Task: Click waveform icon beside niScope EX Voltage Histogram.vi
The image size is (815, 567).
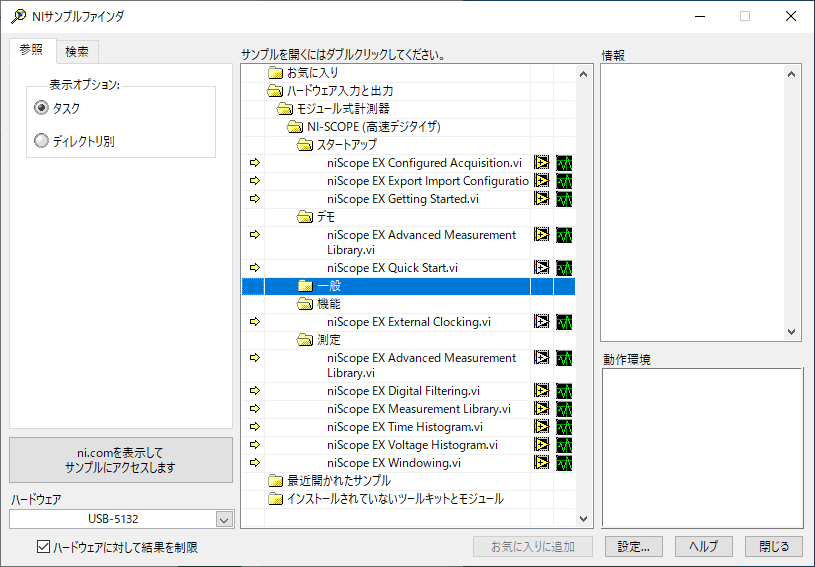Action: click(564, 445)
